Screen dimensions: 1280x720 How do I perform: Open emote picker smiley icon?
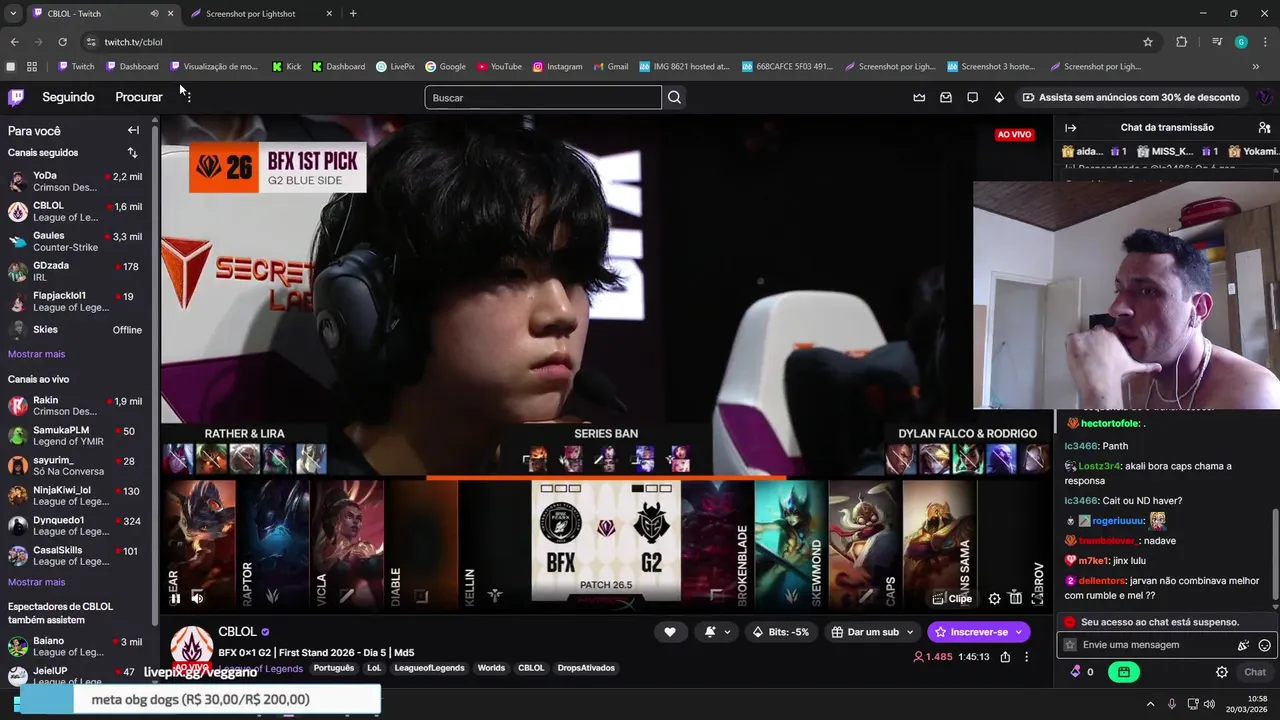point(1264,645)
